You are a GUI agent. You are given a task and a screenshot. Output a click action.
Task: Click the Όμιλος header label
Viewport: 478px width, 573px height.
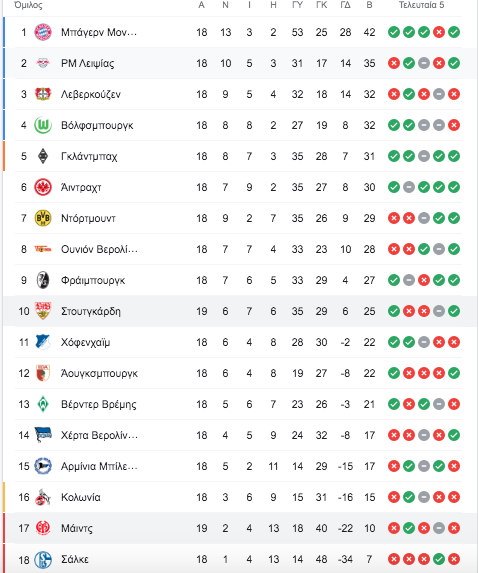point(28,5)
